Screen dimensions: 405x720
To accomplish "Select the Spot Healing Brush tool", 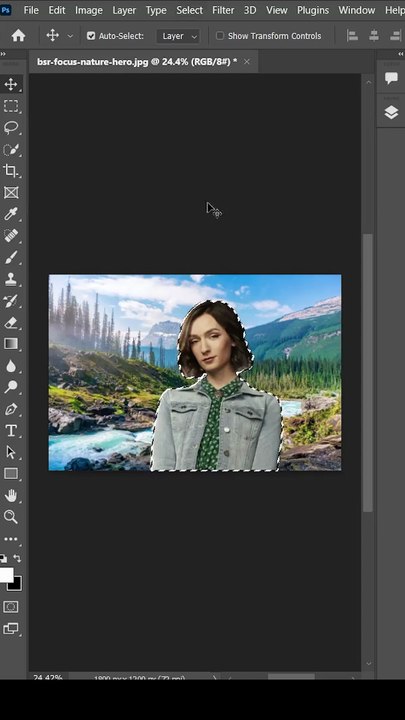I will [11, 236].
